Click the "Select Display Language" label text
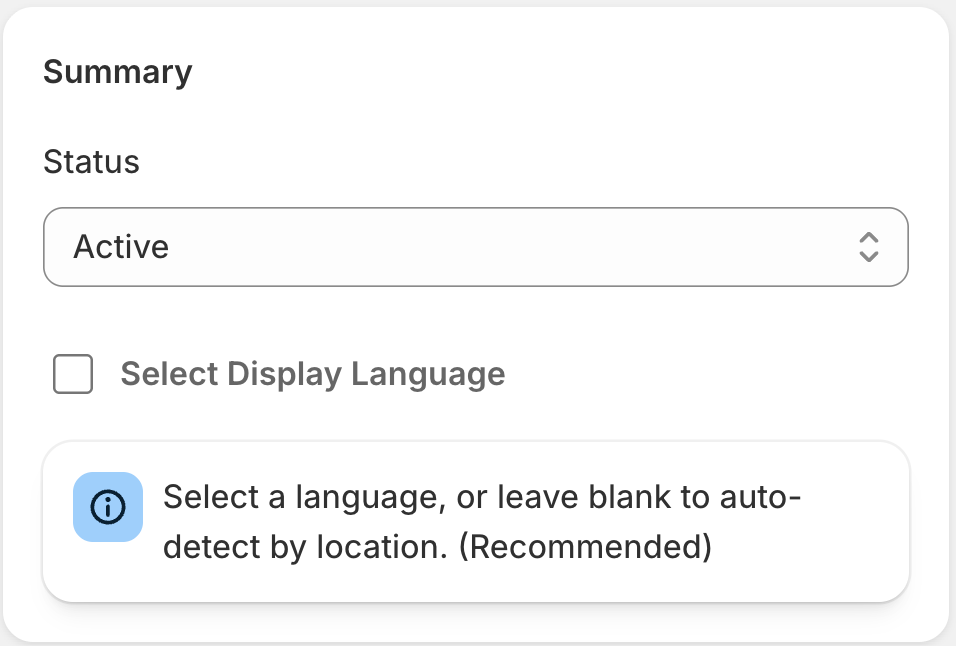This screenshot has height=646, width=956. 312,374
